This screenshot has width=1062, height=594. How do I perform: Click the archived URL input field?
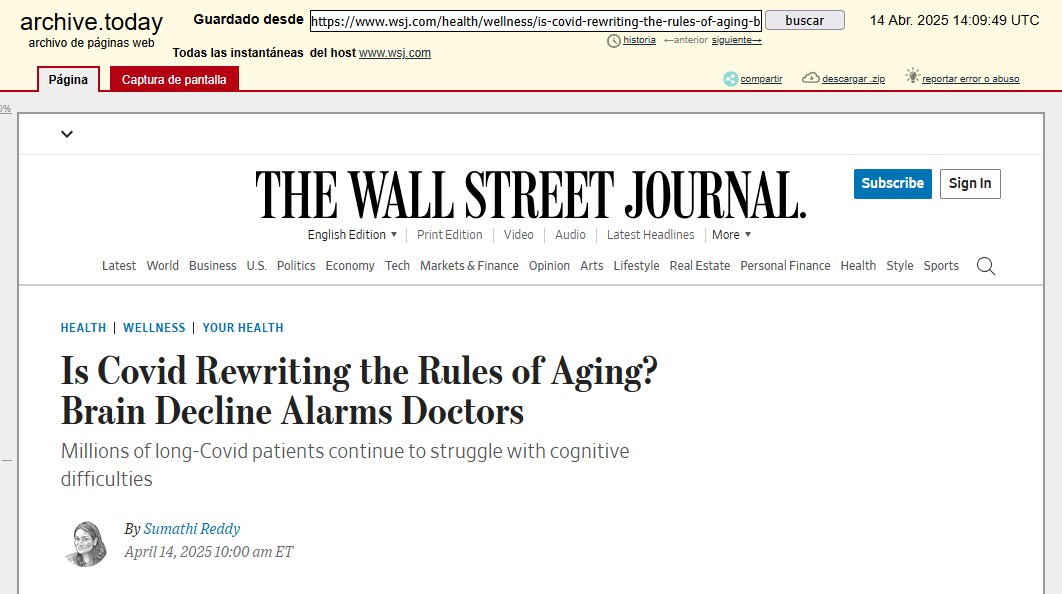coord(535,21)
